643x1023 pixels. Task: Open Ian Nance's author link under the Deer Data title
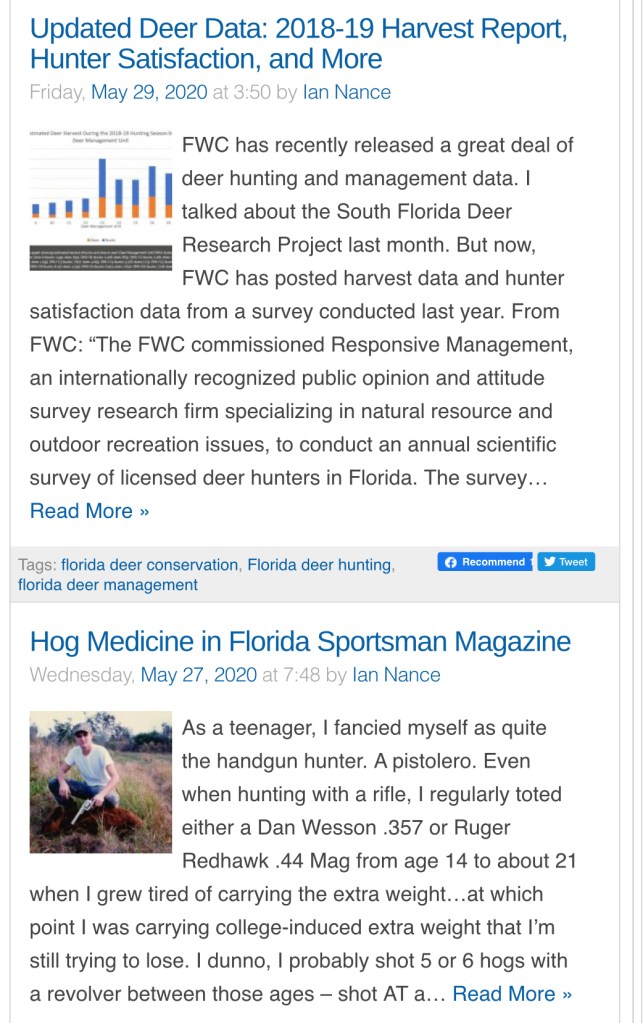click(346, 93)
